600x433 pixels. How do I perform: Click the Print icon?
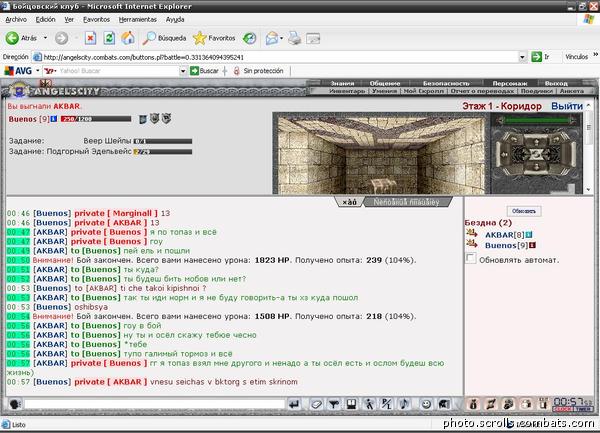click(x=294, y=38)
